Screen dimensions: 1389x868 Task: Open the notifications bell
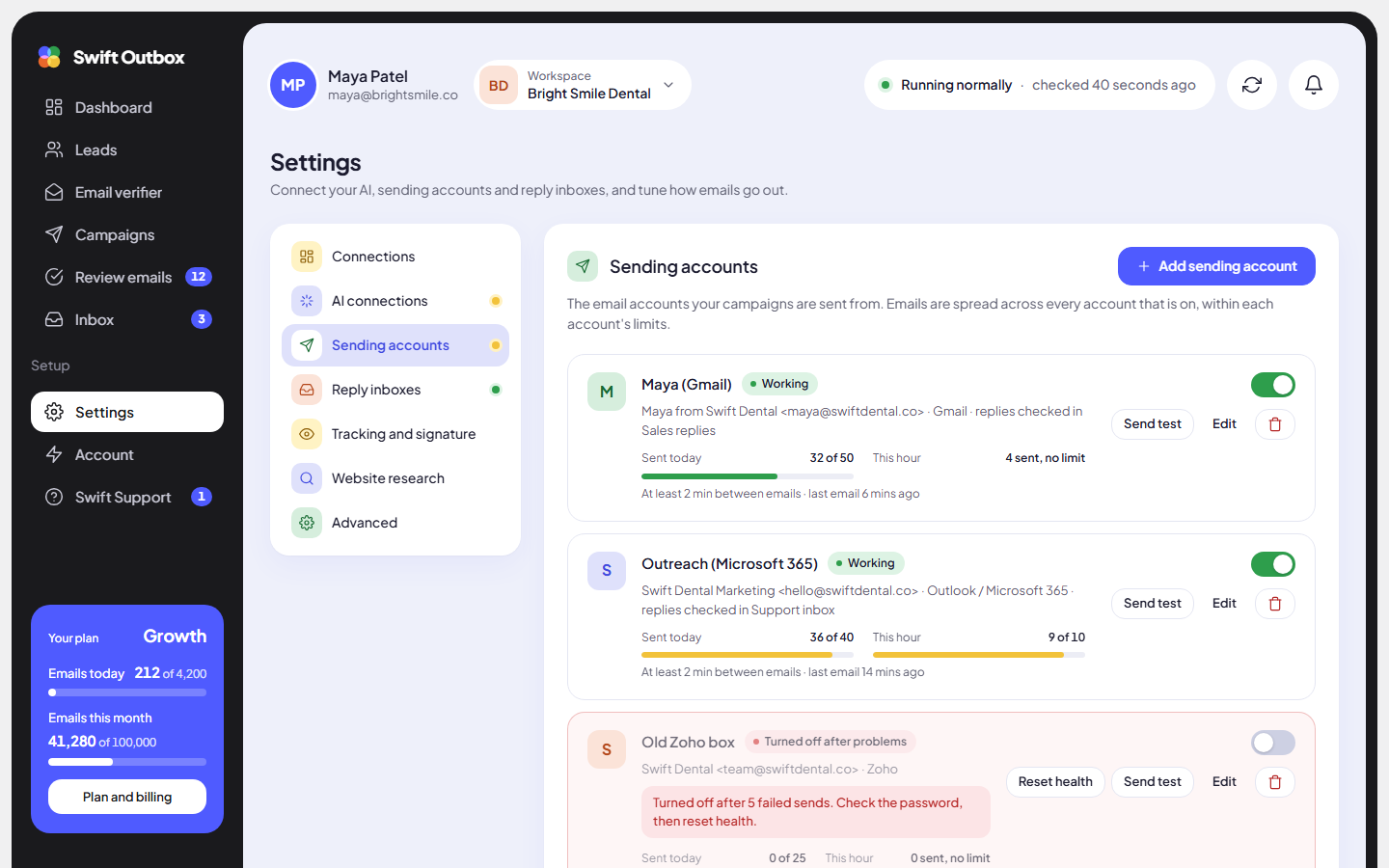click(x=1314, y=85)
